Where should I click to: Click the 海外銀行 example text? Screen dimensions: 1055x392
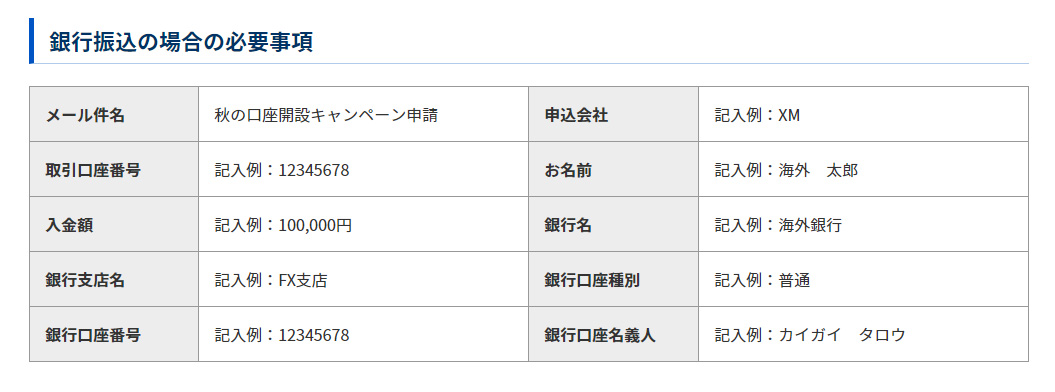click(x=810, y=225)
